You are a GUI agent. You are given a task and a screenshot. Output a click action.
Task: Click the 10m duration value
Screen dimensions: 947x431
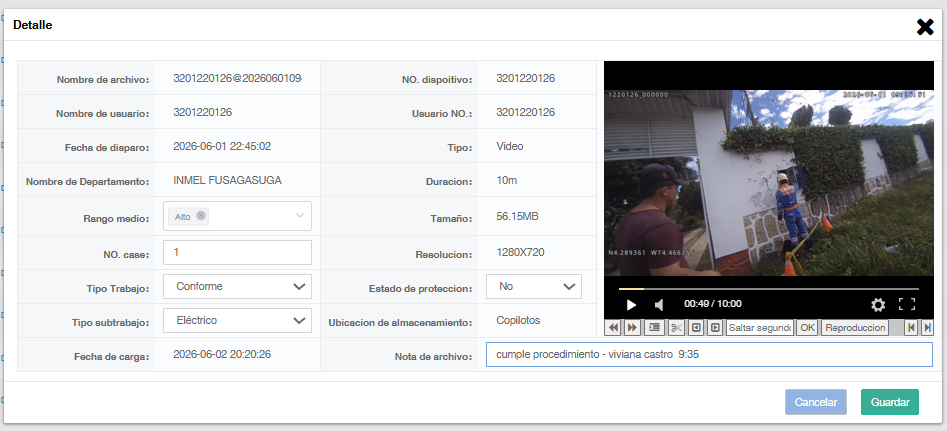(x=507, y=180)
